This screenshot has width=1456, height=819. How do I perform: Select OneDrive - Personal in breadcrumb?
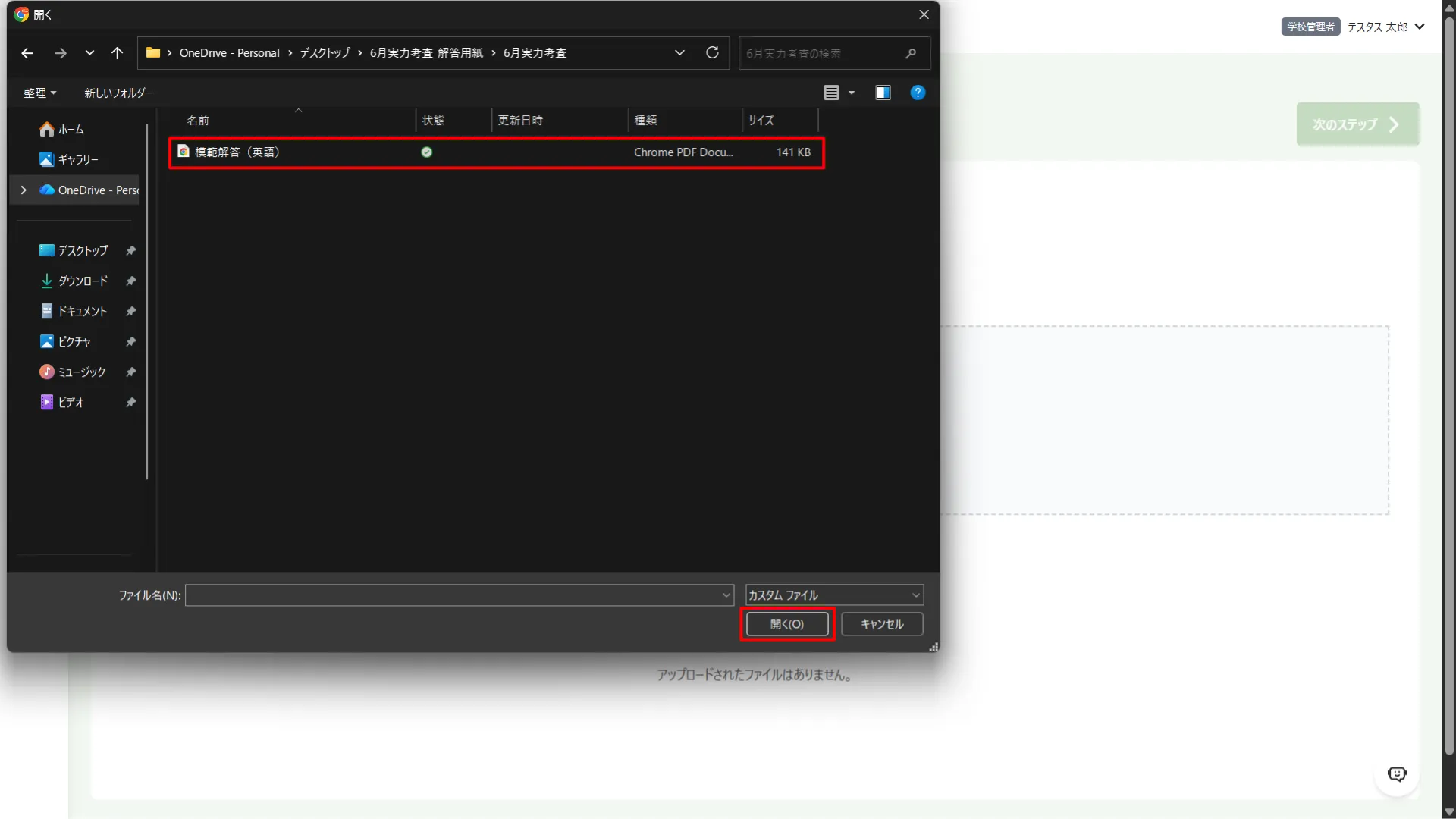click(x=229, y=53)
